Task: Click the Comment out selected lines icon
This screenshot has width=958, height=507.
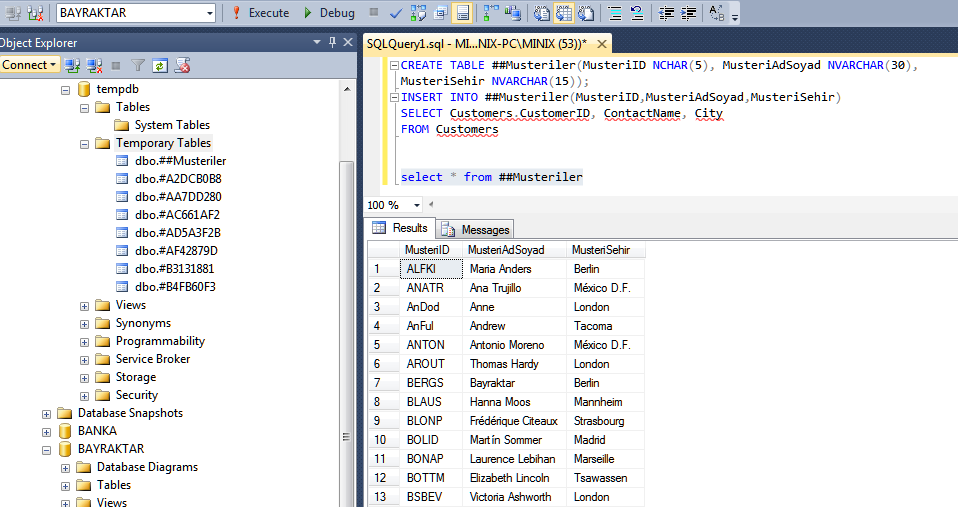Action: [x=614, y=13]
